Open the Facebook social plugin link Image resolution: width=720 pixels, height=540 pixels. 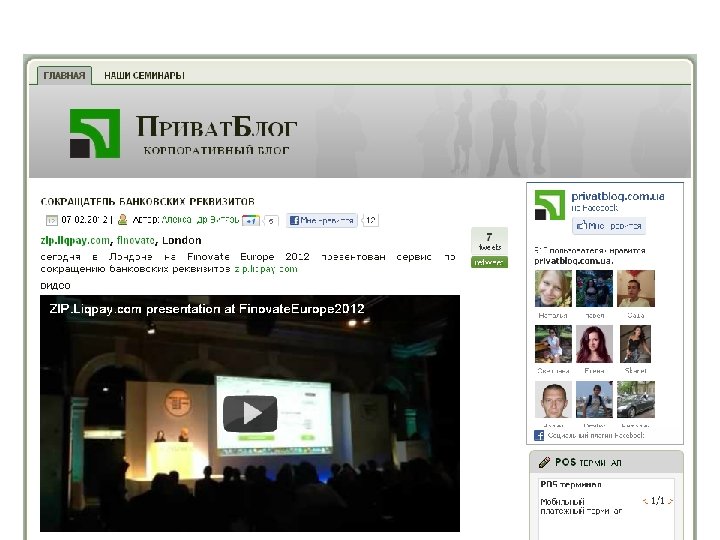(596, 435)
